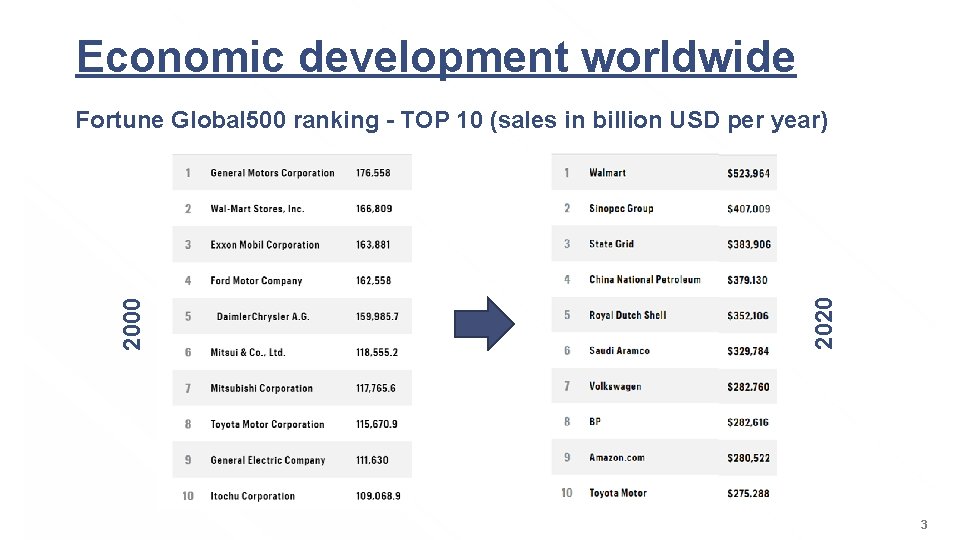
Task: Select 'Saudi Aramco' entry
Action: click(619, 351)
